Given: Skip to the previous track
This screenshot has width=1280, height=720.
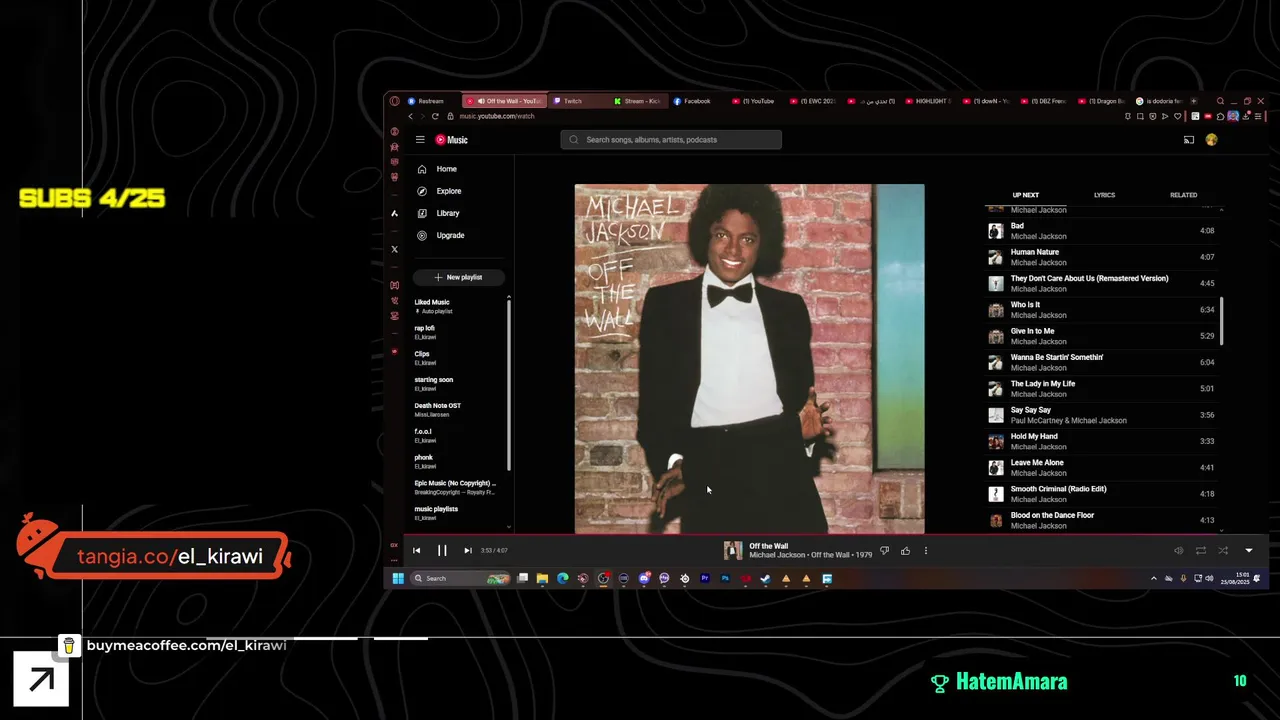Looking at the screenshot, I should point(417,550).
